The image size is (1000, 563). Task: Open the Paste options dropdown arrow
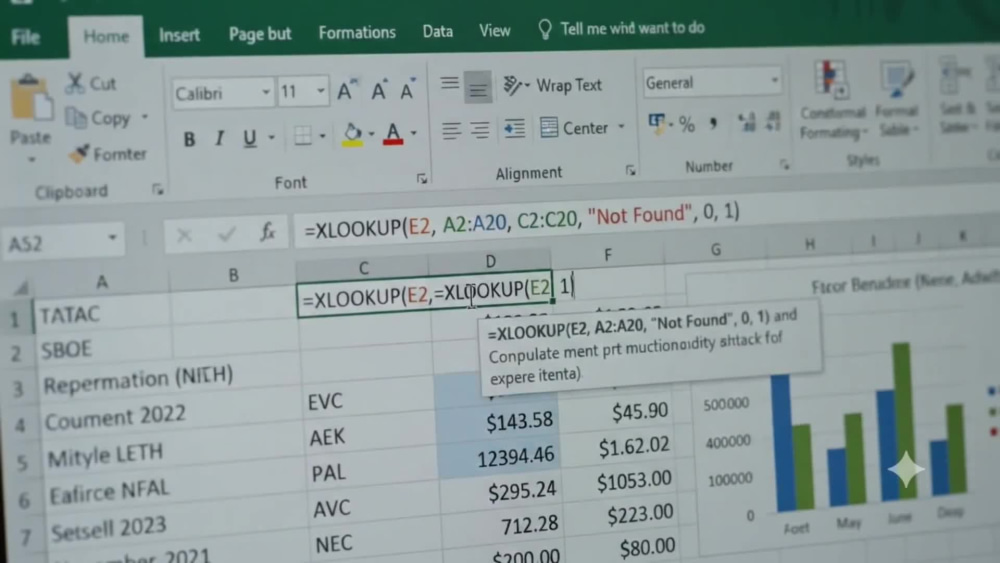point(31,159)
